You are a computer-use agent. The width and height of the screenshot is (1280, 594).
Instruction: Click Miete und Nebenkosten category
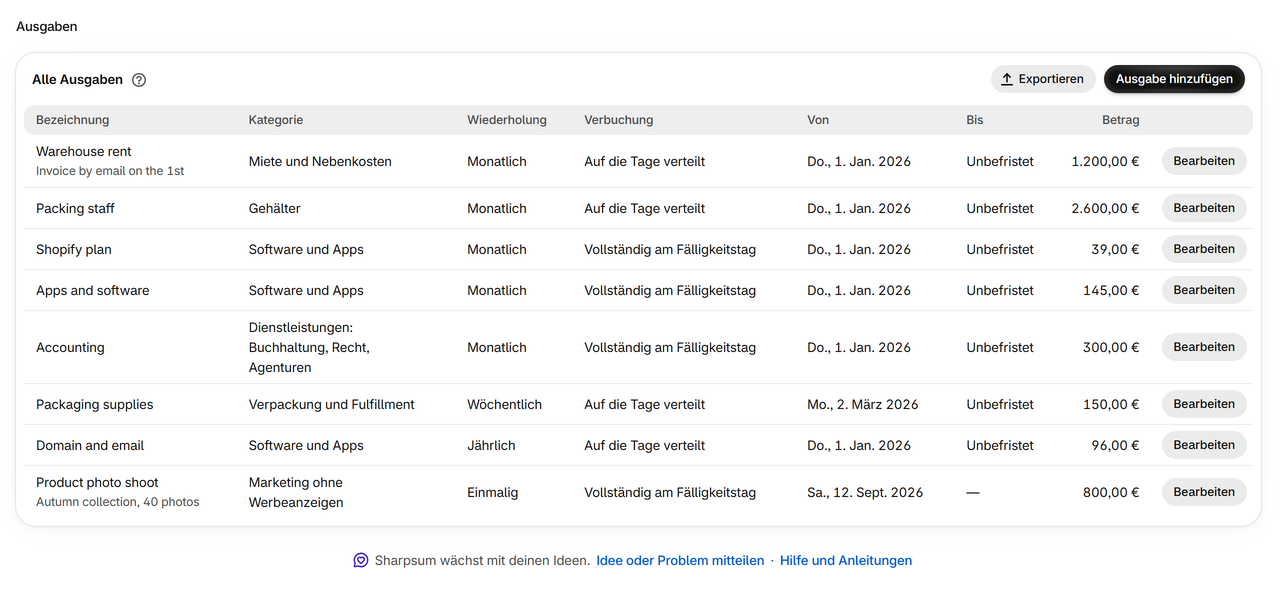pyautogui.click(x=320, y=162)
